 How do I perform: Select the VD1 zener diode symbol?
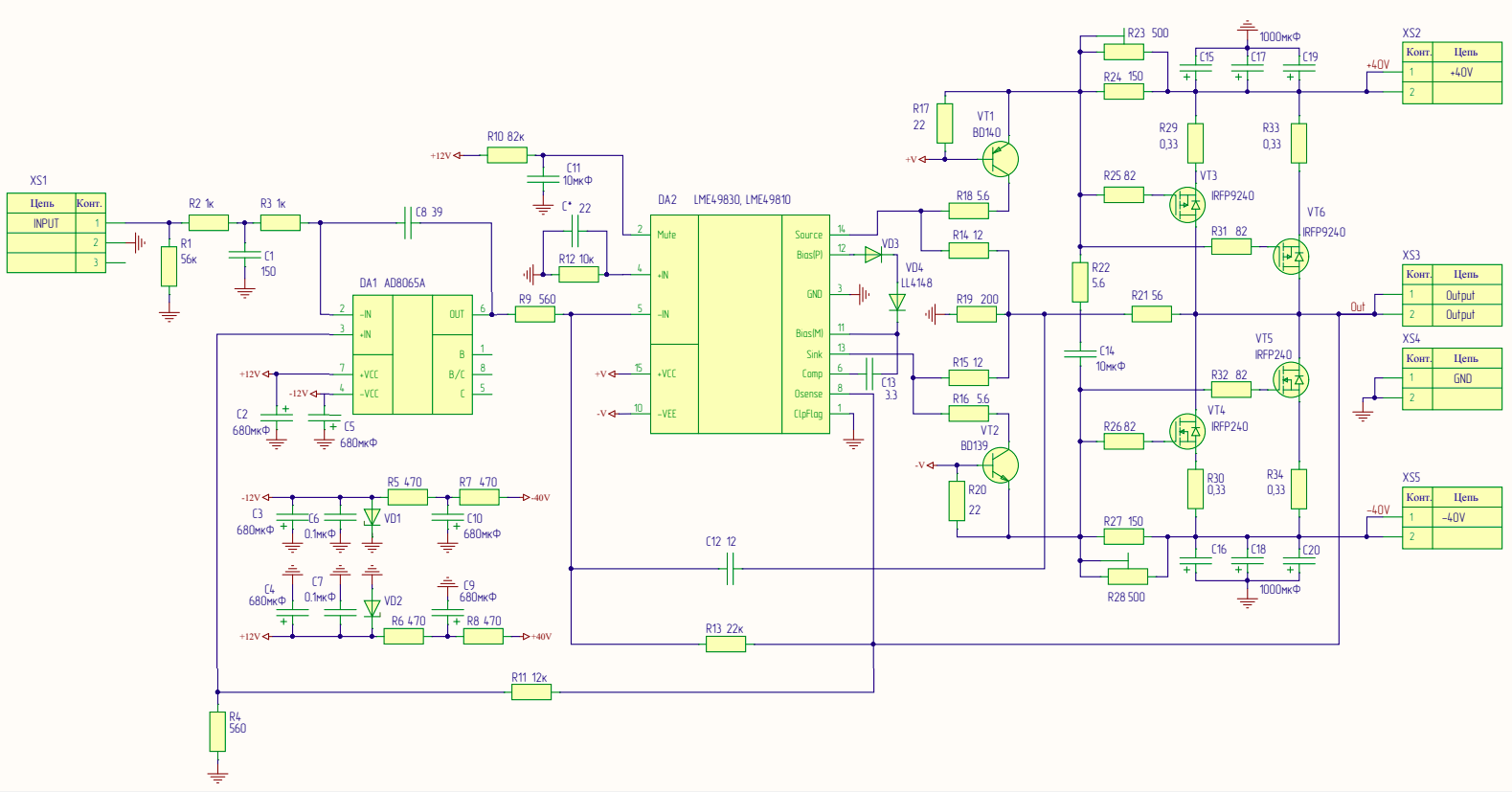(x=372, y=517)
